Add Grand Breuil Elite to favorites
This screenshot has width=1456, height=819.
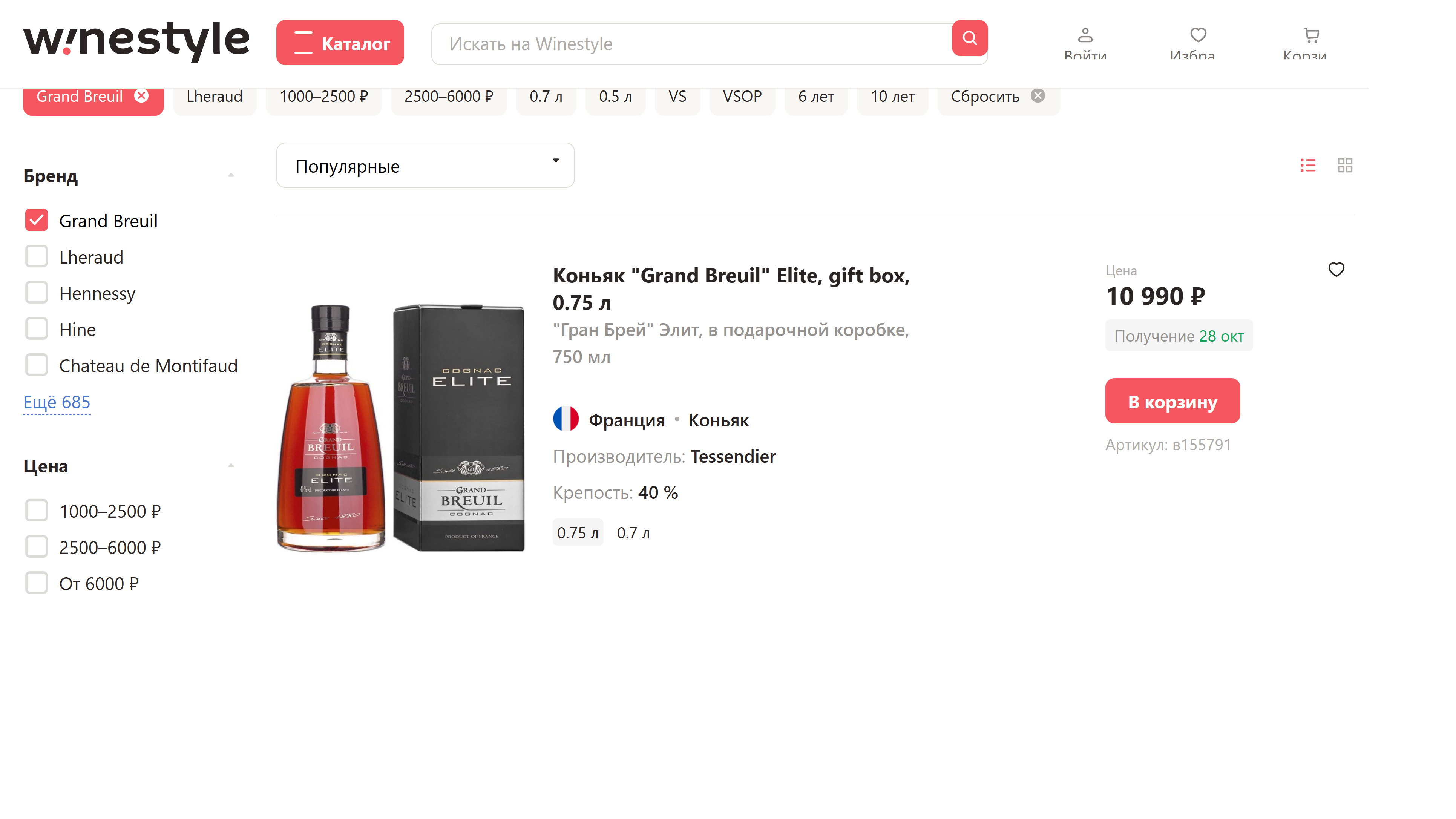1336,270
